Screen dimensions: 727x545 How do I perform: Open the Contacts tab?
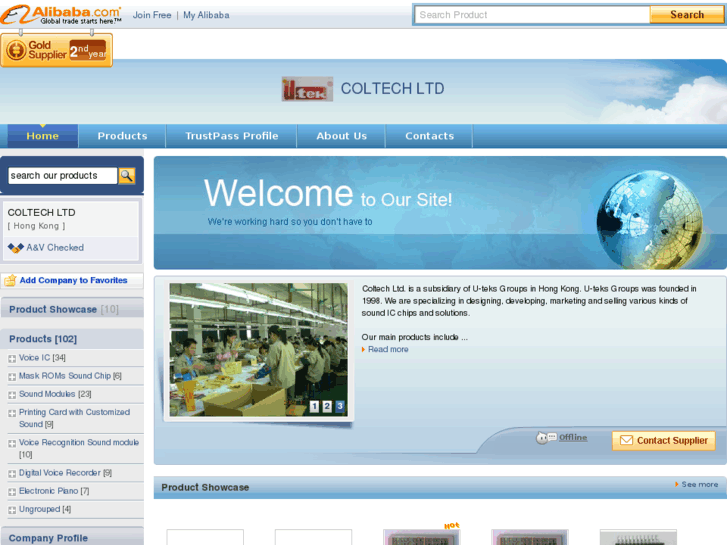(430, 136)
